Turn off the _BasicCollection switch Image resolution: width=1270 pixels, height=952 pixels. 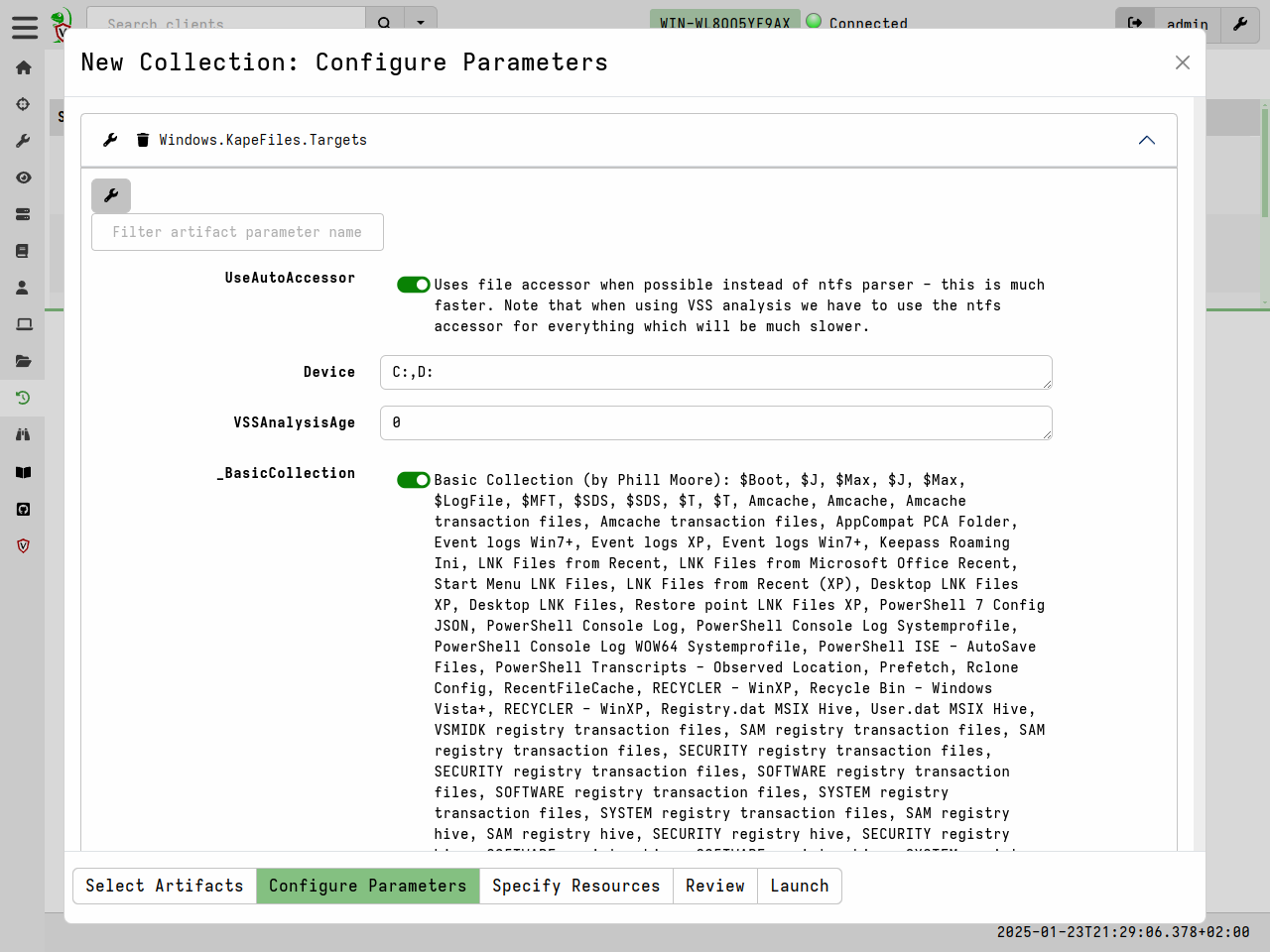413,479
